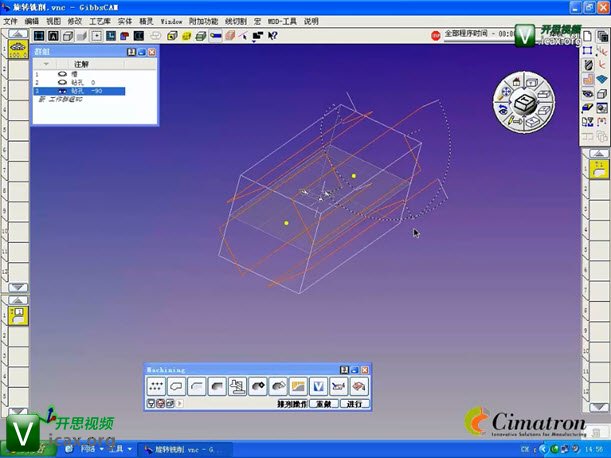Screen dimensions: 611x458
Task: Select row 2 钻孔 0 in group list
Action: (79, 82)
